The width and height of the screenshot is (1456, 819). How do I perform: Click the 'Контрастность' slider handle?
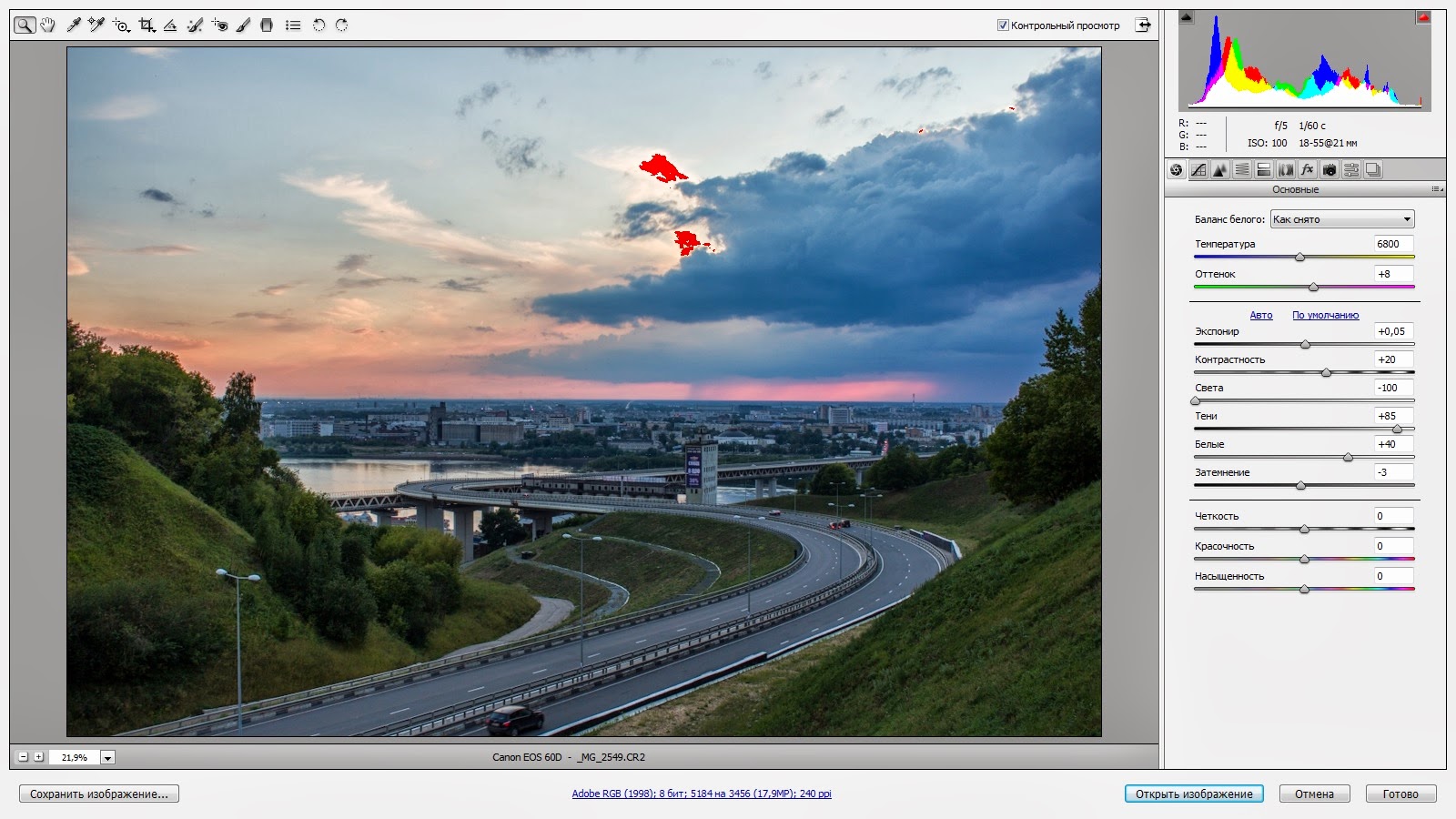coord(1326,373)
